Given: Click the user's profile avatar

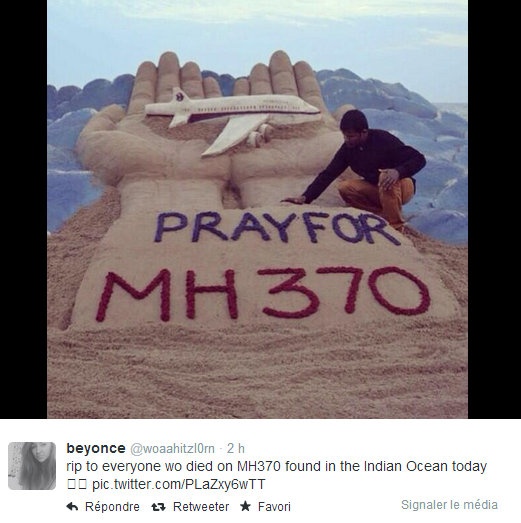Looking at the screenshot, I should (32, 466).
